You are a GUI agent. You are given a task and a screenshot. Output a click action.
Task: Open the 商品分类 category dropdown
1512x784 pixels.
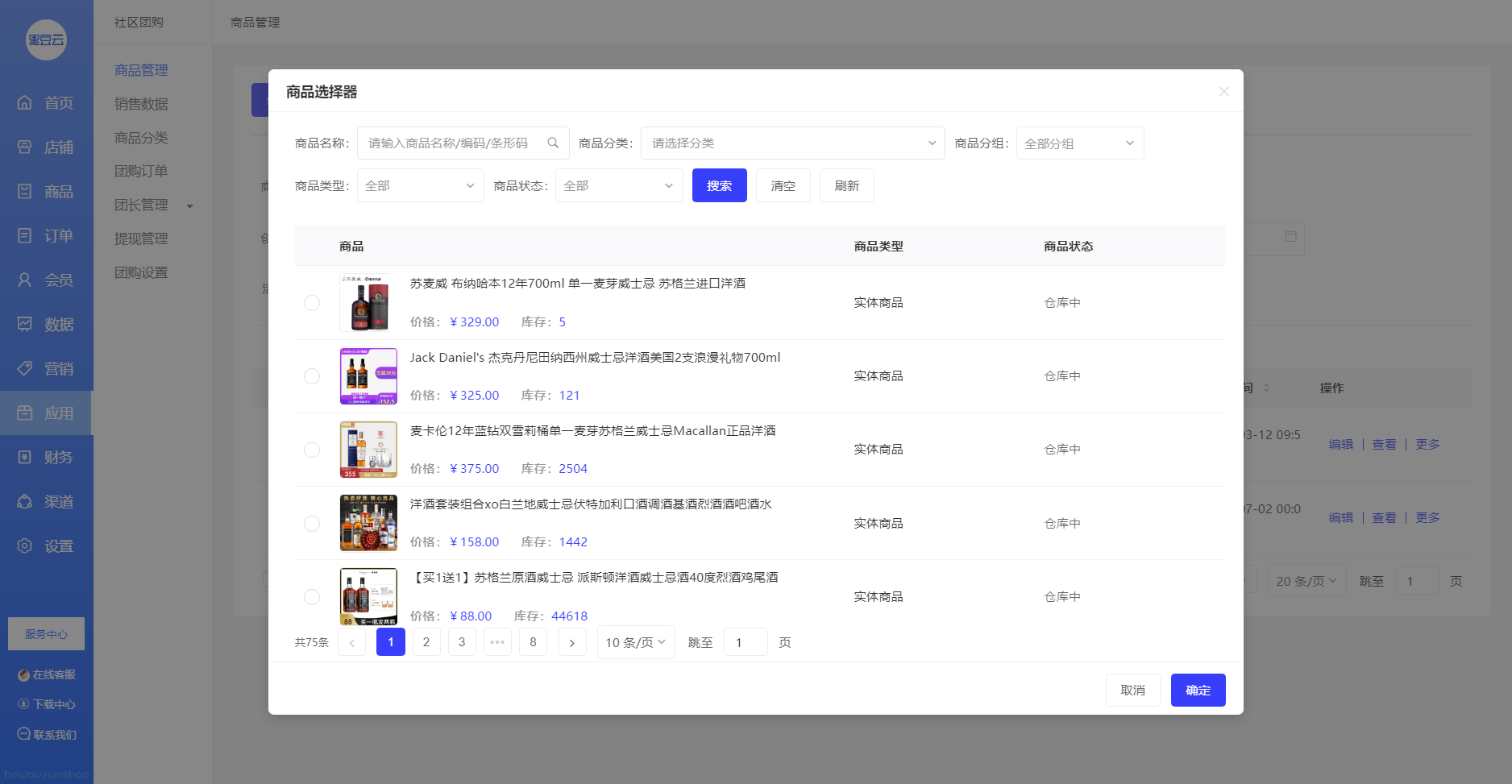[x=792, y=143]
